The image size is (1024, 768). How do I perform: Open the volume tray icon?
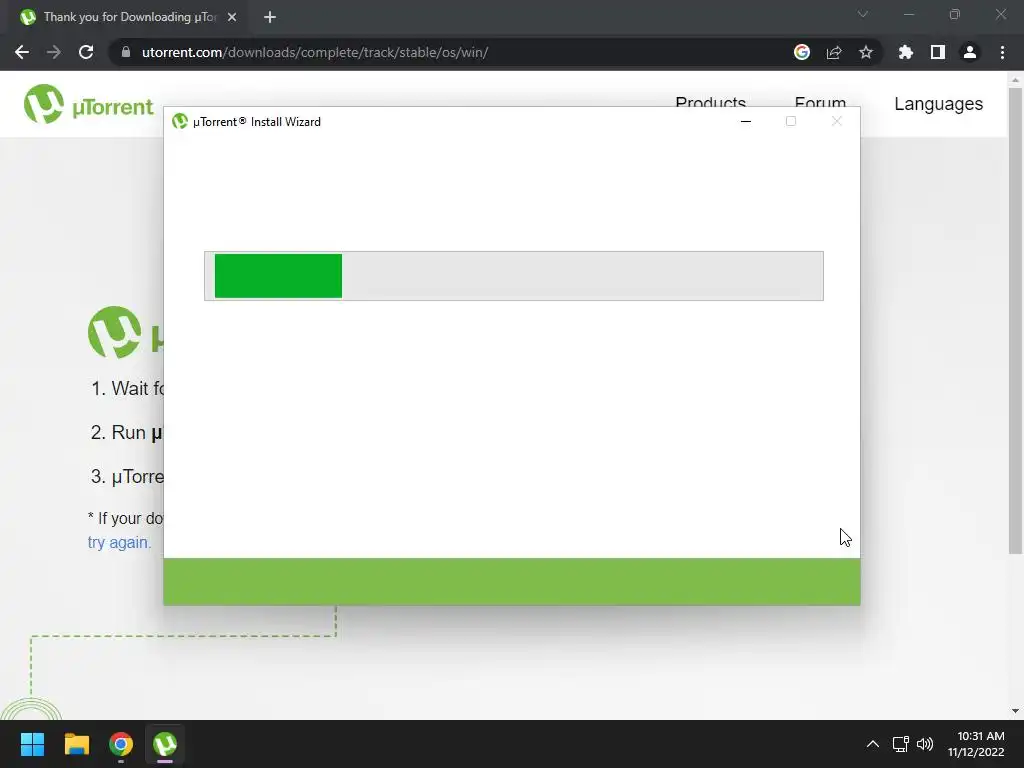(x=925, y=744)
